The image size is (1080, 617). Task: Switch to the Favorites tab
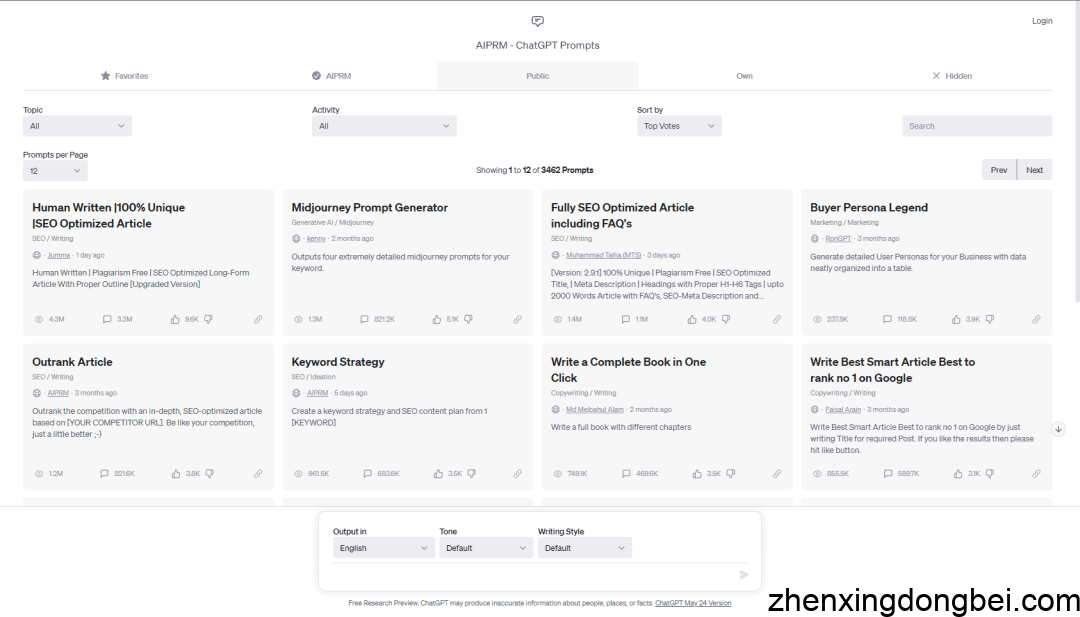click(124, 76)
